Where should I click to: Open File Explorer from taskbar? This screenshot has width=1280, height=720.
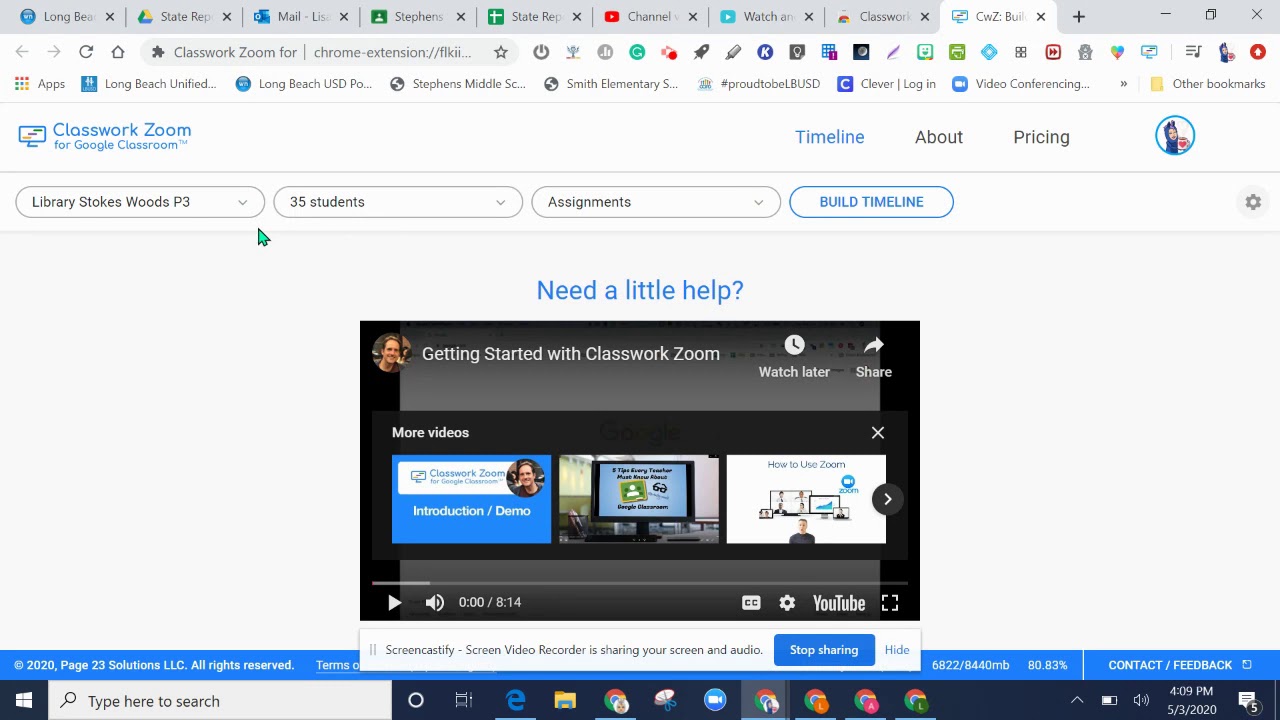click(x=565, y=701)
